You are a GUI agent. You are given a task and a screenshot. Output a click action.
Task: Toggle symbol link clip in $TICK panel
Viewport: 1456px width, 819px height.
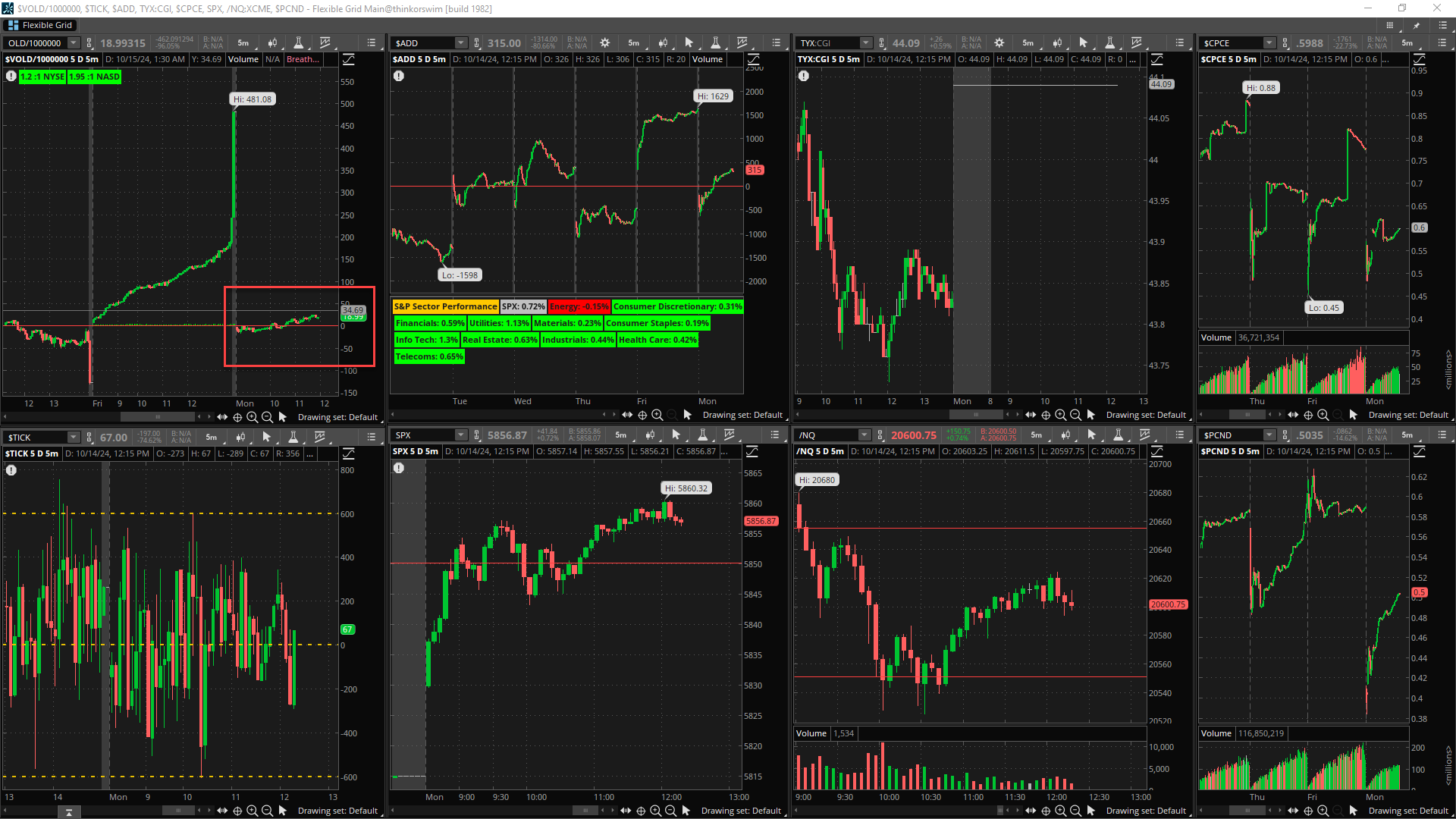[89, 438]
